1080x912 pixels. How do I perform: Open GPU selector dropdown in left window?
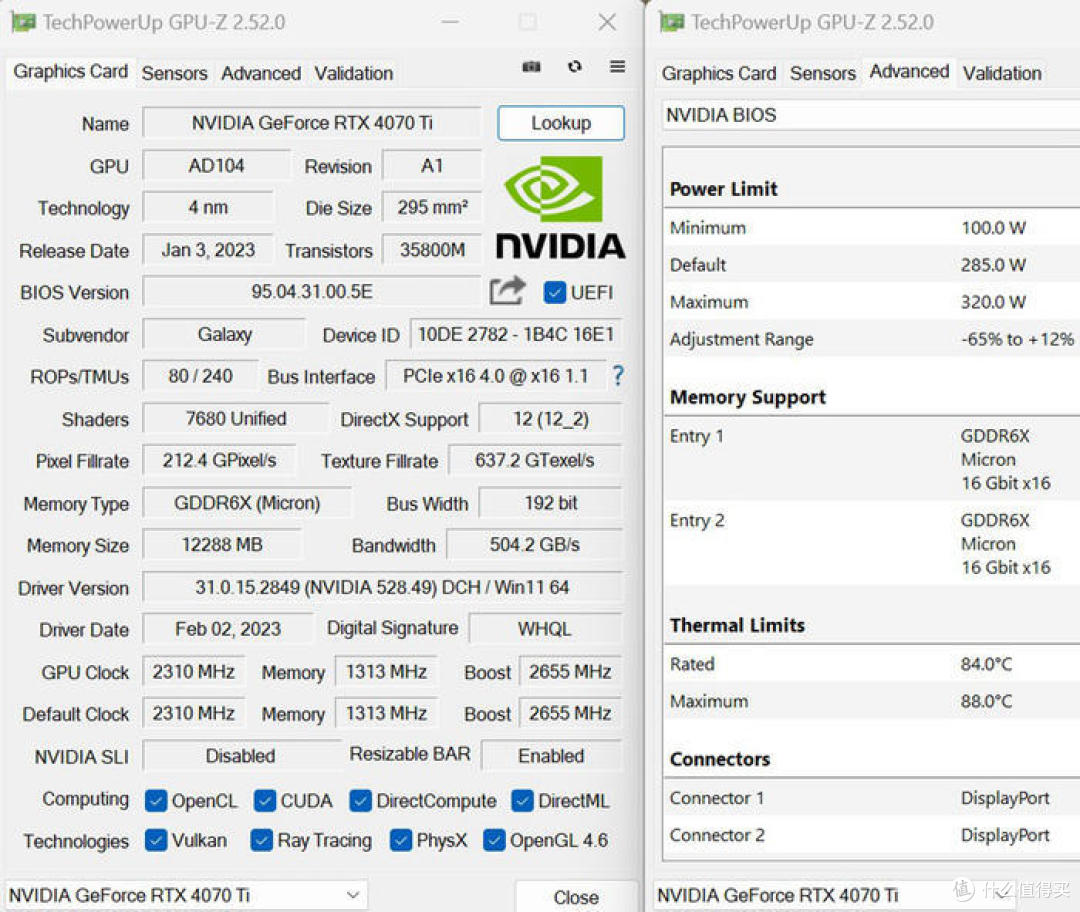tap(186, 895)
